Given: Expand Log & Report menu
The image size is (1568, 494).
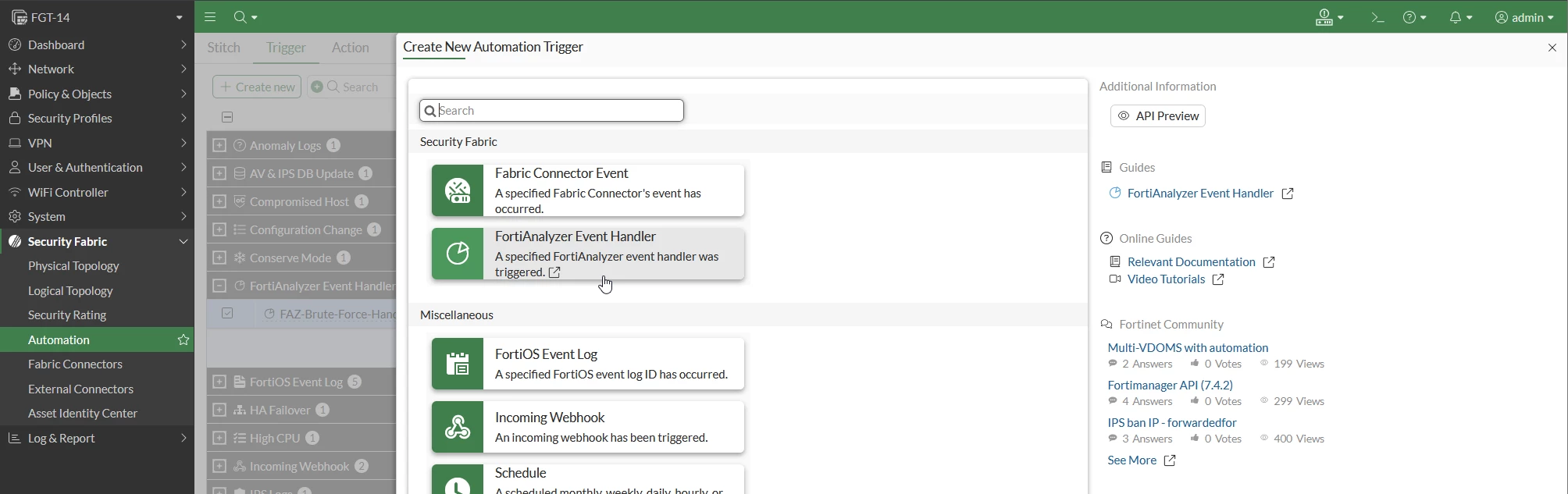Looking at the screenshot, I should pos(97,439).
